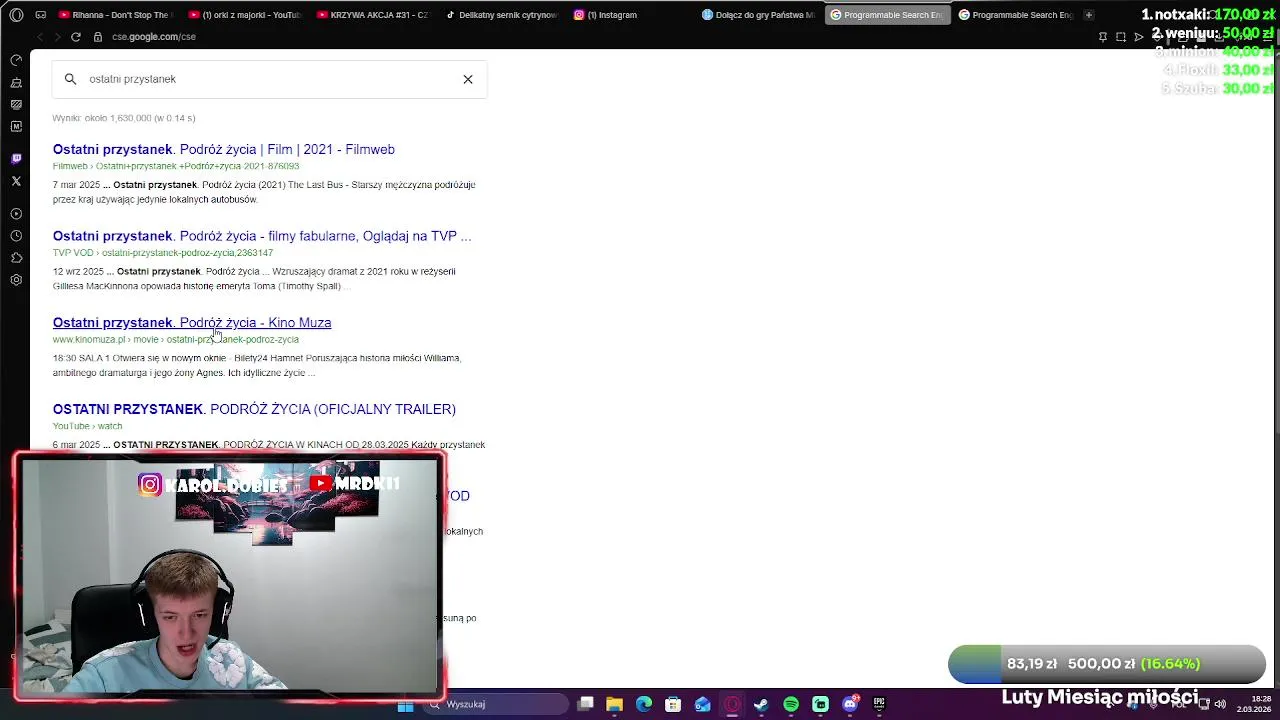Open Spotify from the taskbar
The width and height of the screenshot is (1280, 720).
(x=791, y=705)
